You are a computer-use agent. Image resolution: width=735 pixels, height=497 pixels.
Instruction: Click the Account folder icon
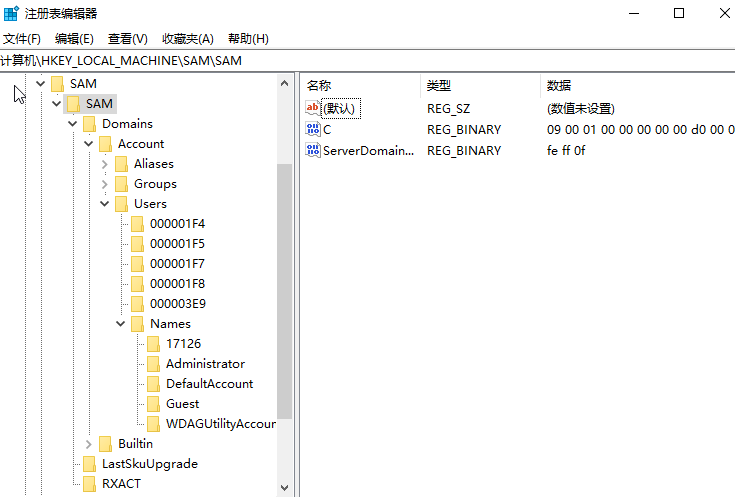pos(105,144)
